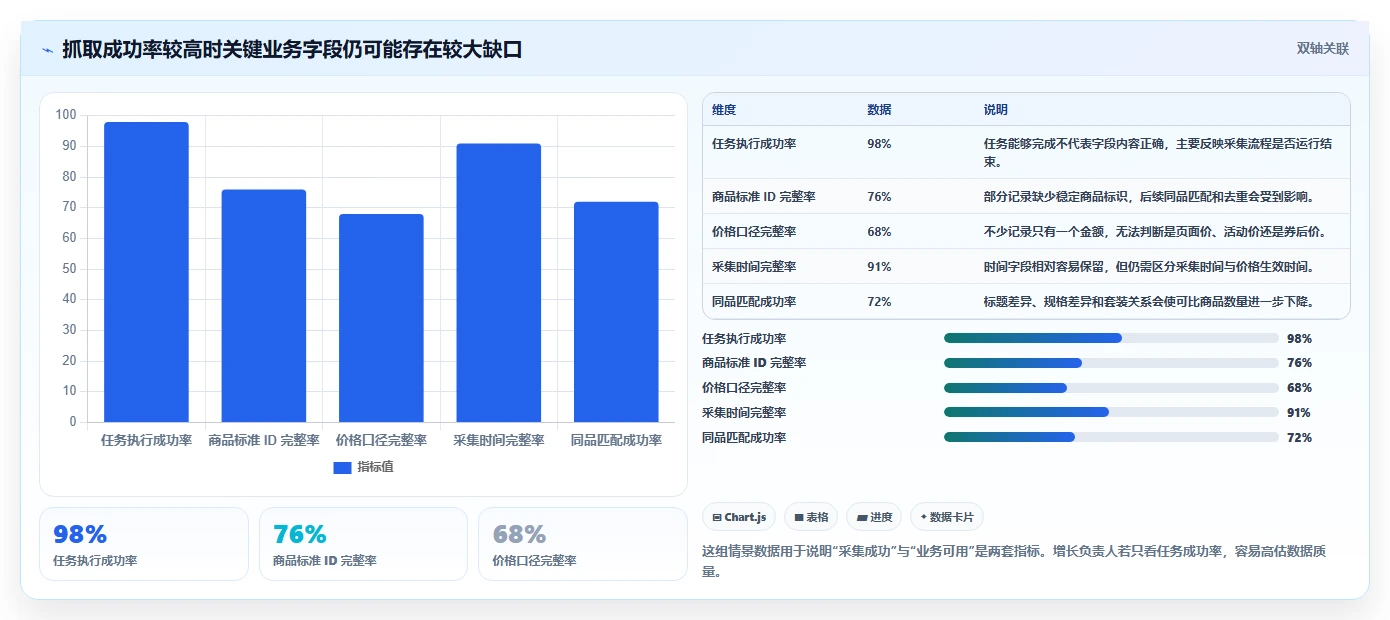Click x-axis label 任务执行成功率
This screenshot has width=1390, height=620.
(x=146, y=440)
